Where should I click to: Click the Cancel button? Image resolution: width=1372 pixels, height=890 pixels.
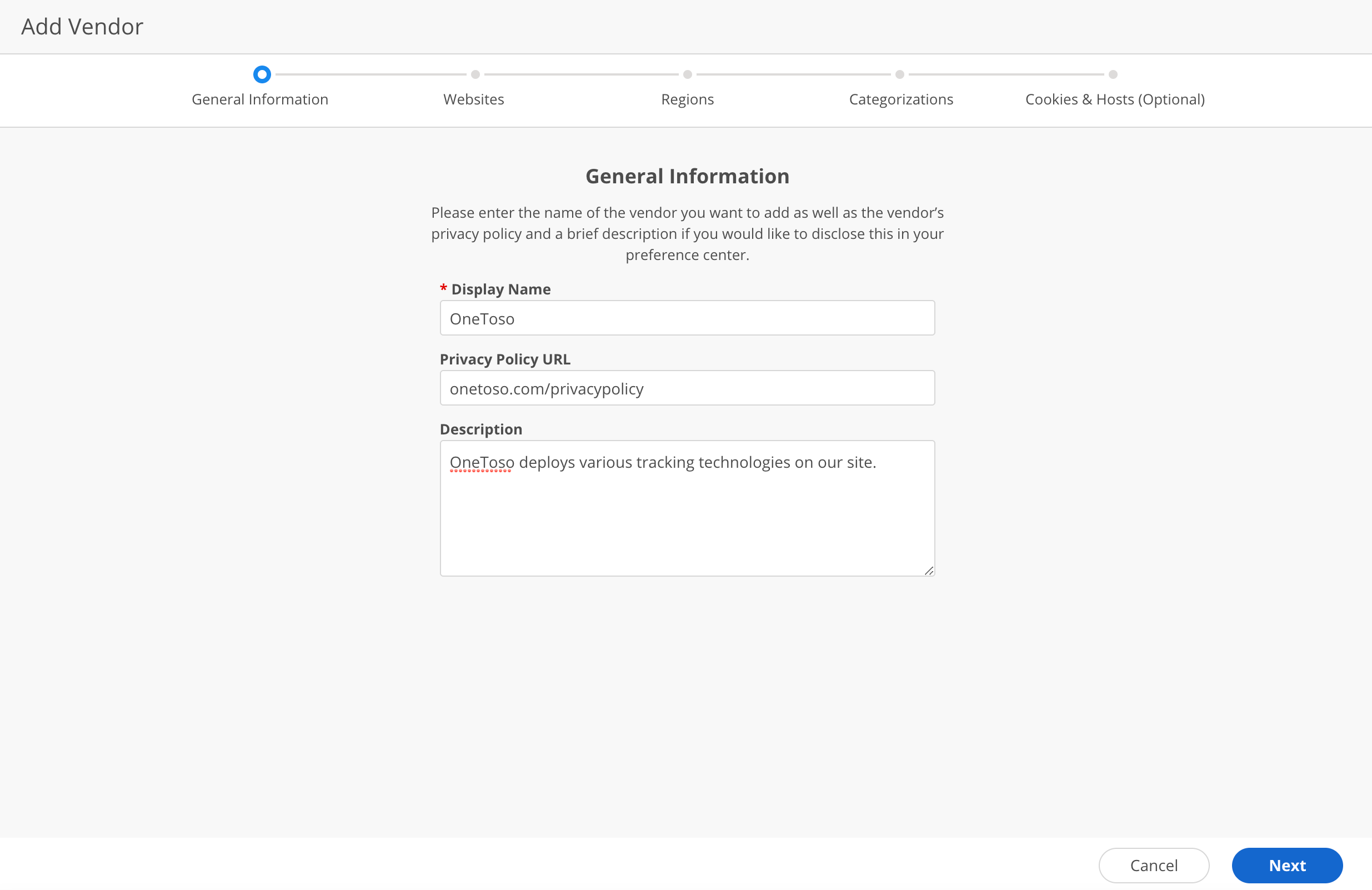coord(1154,865)
